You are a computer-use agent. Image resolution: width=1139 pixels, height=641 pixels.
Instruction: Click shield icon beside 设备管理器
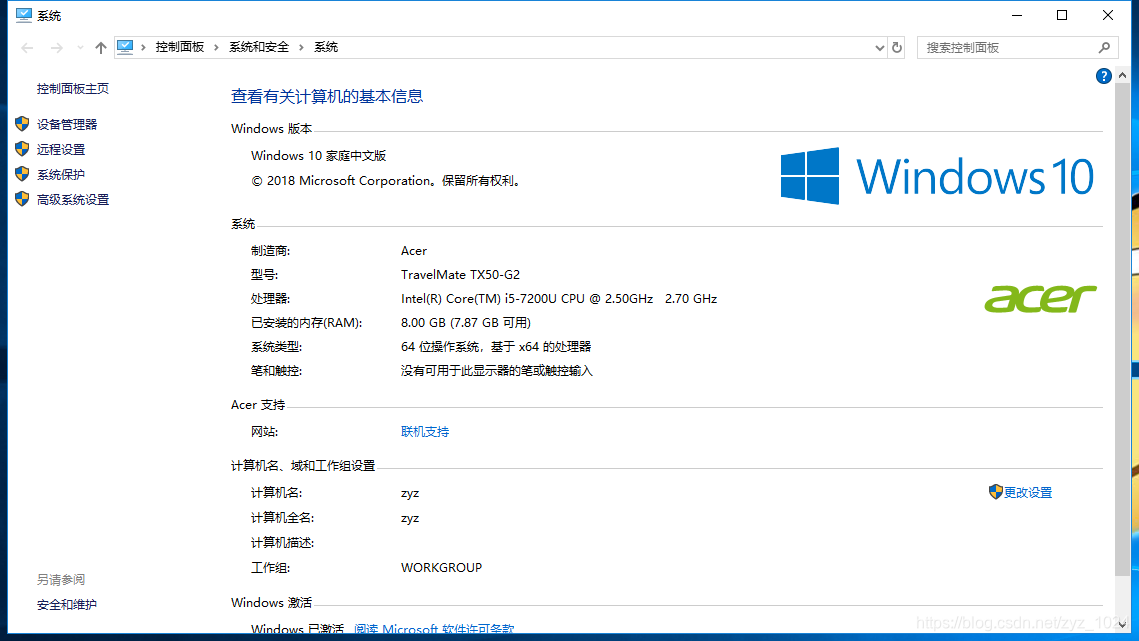[22, 124]
